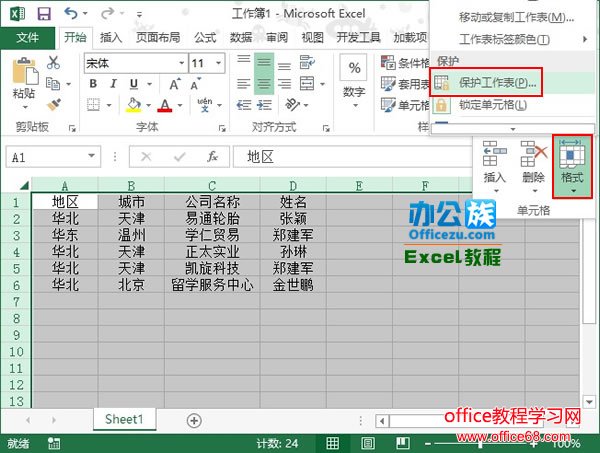
Task: Toggle Underline formatting
Action: click(134, 83)
